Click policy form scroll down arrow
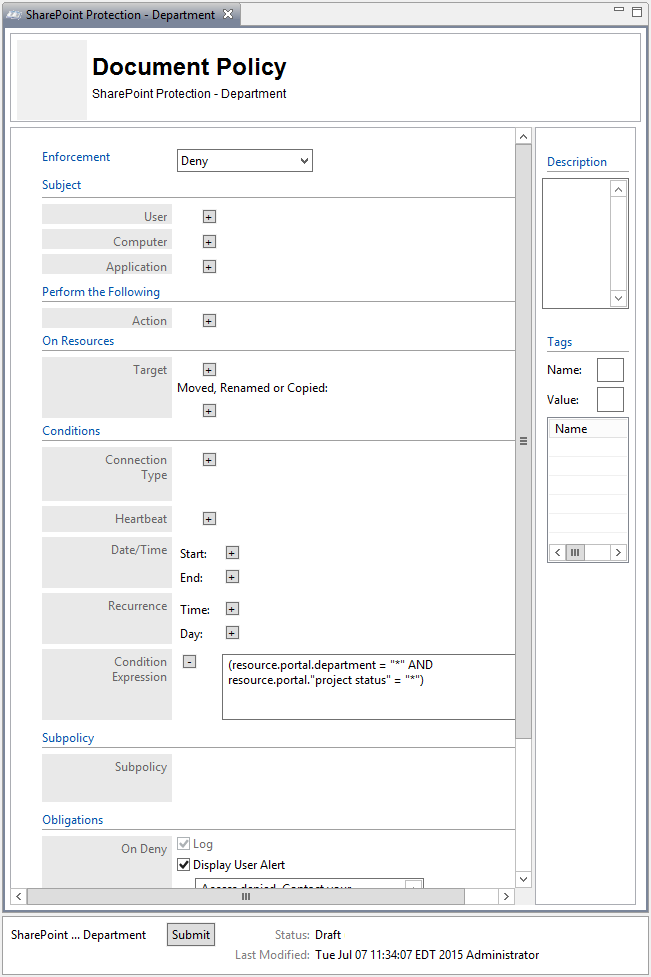Screen dimensions: 651x977 (524, 879)
